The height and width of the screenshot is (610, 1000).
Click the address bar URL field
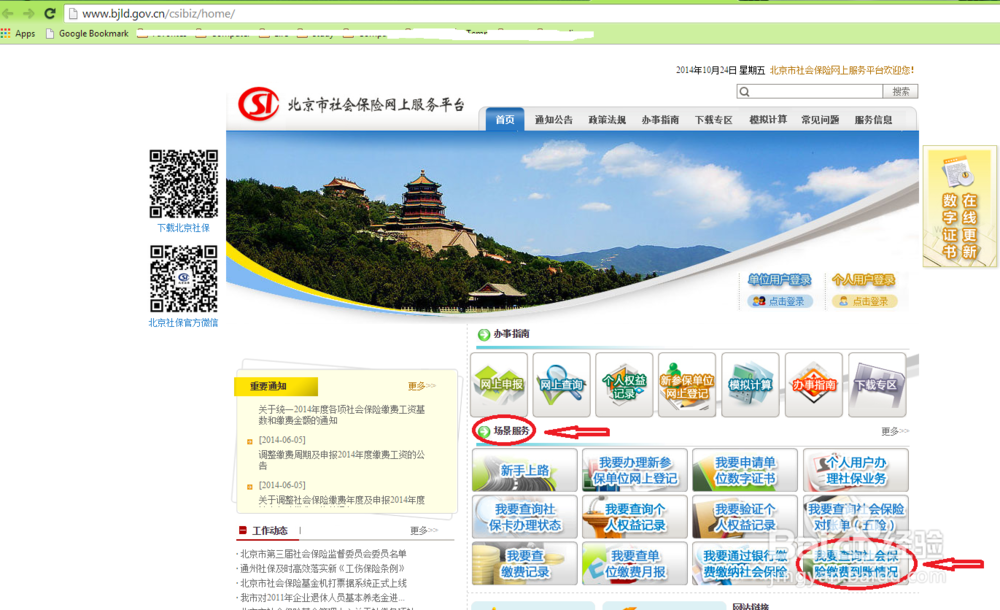pyautogui.click(x=533, y=13)
